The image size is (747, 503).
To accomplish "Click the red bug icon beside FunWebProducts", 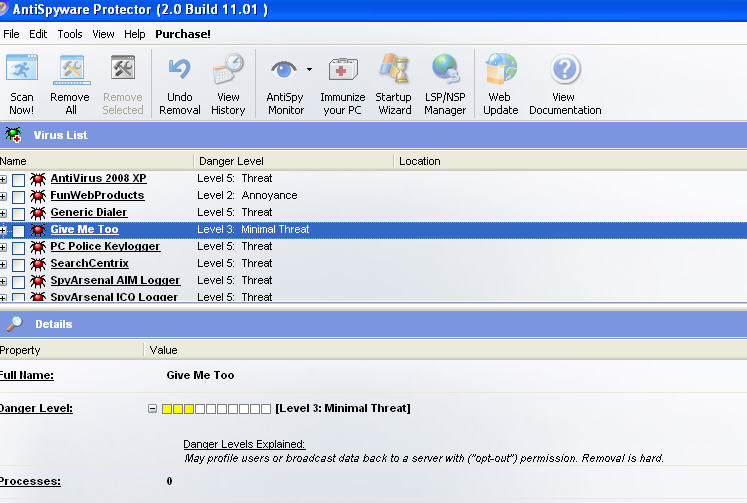I will (38, 196).
